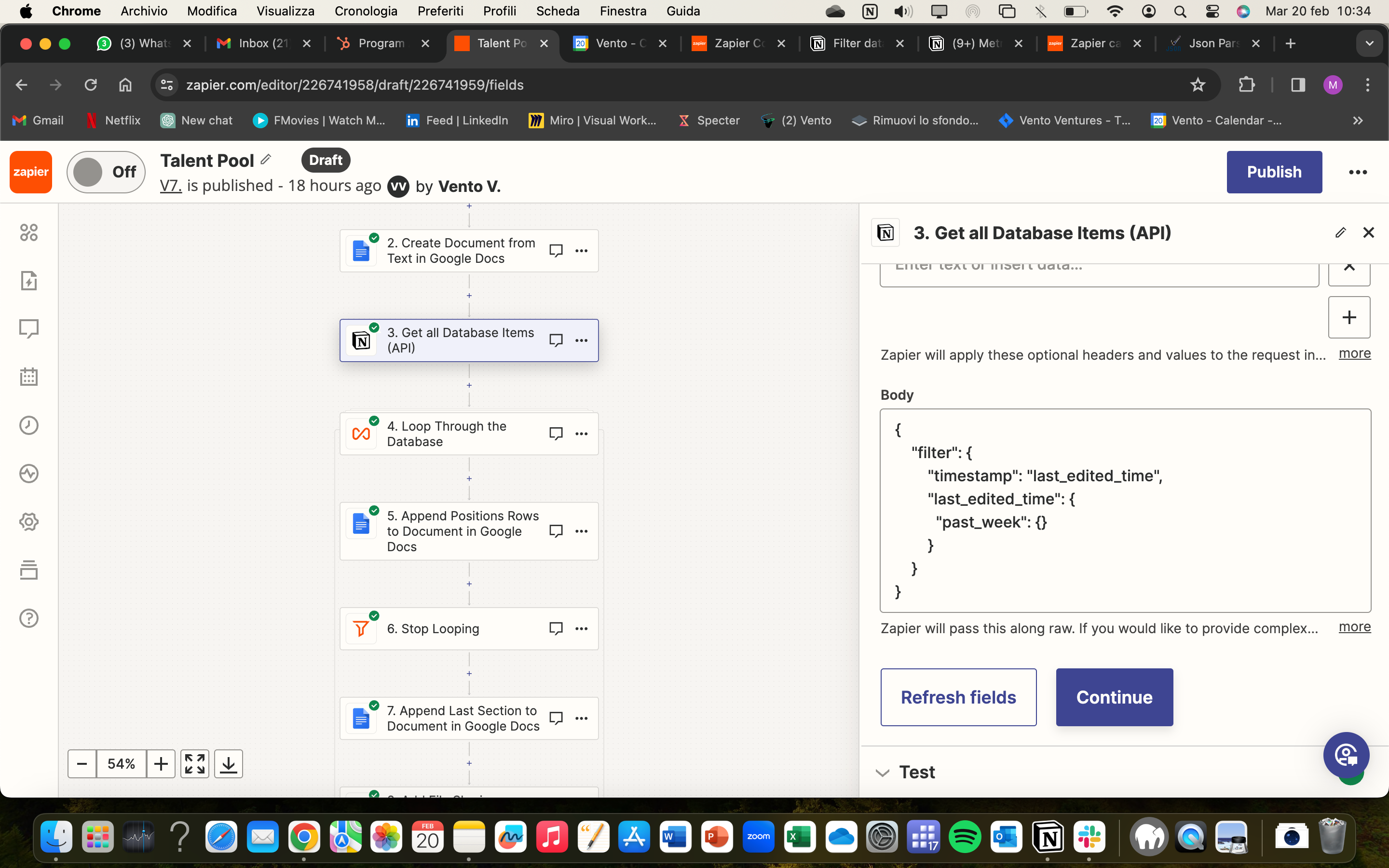
Task: Add a note to step 3
Action: coord(556,340)
